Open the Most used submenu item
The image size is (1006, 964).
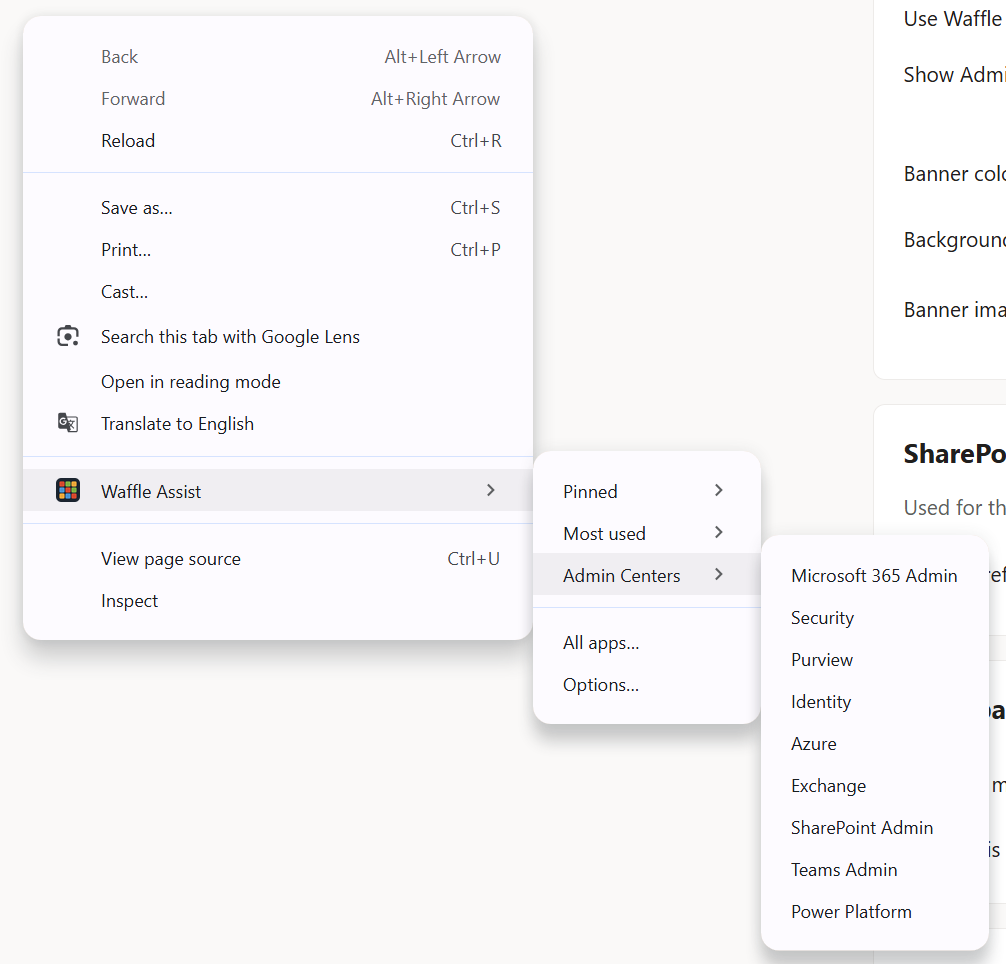(x=647, y=533)
